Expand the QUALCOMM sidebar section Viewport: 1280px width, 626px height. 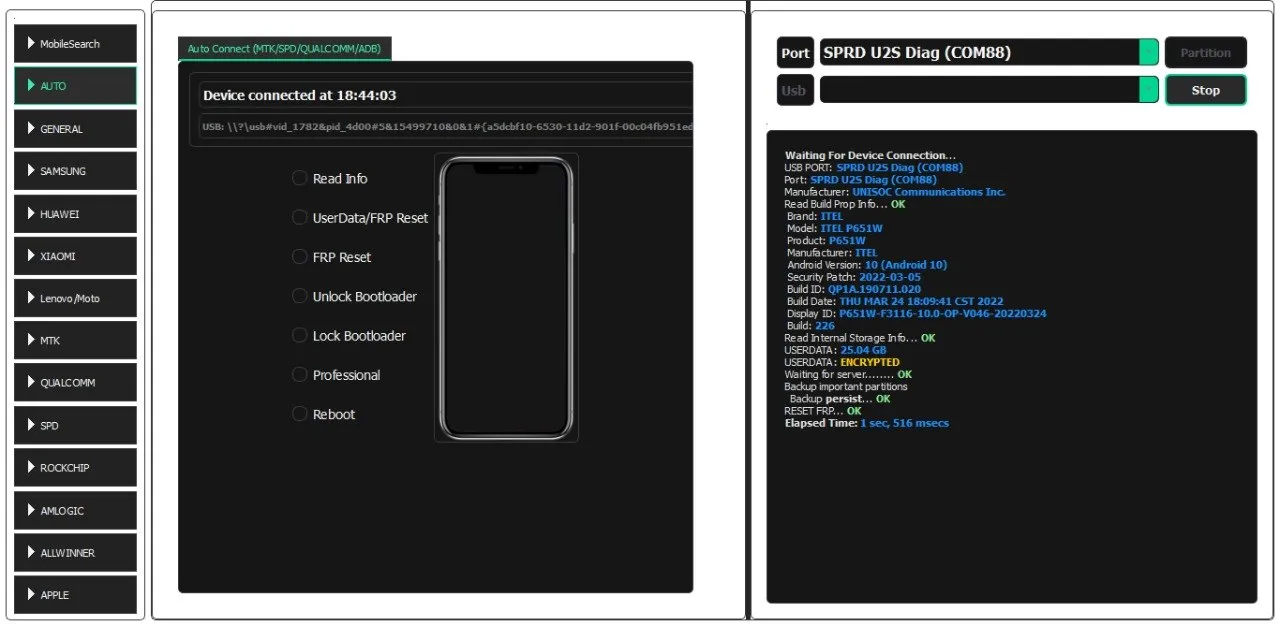click(x=75, y=383)
